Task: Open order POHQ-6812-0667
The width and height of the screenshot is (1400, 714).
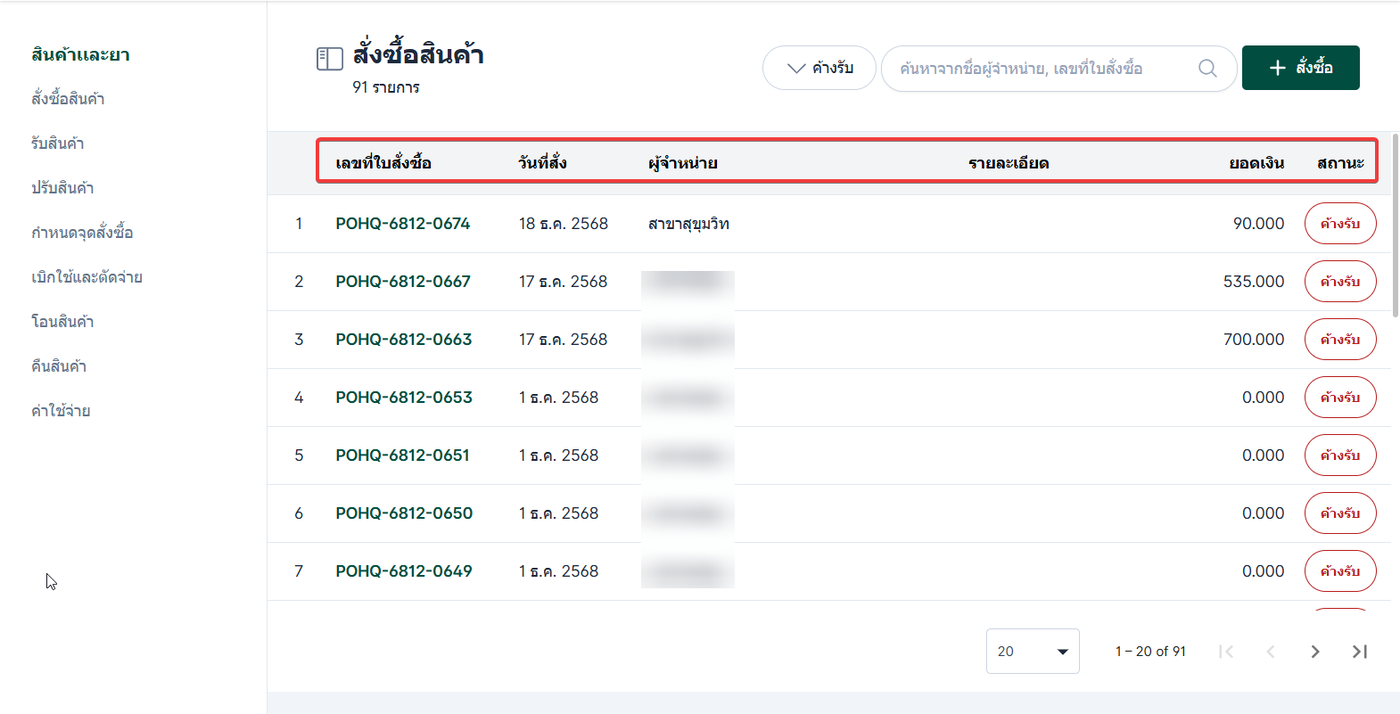Action: coord(403,281)
